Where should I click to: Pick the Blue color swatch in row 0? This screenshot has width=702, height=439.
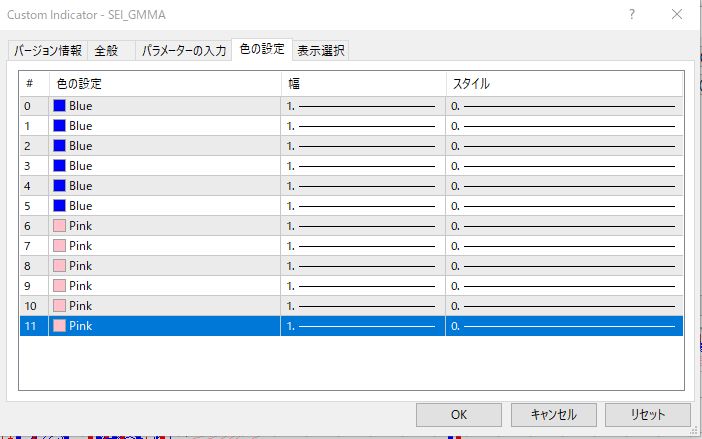59,106
